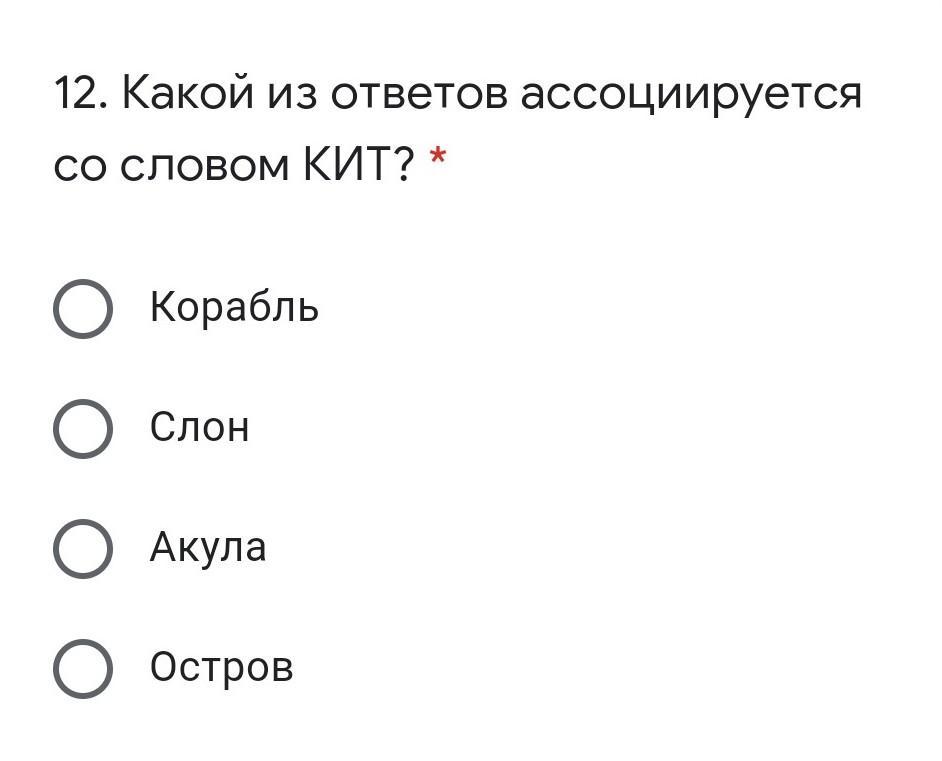The image size is (942, 761).
Task: Click the word 'ответов' in the question
Action: click(419, 96)
